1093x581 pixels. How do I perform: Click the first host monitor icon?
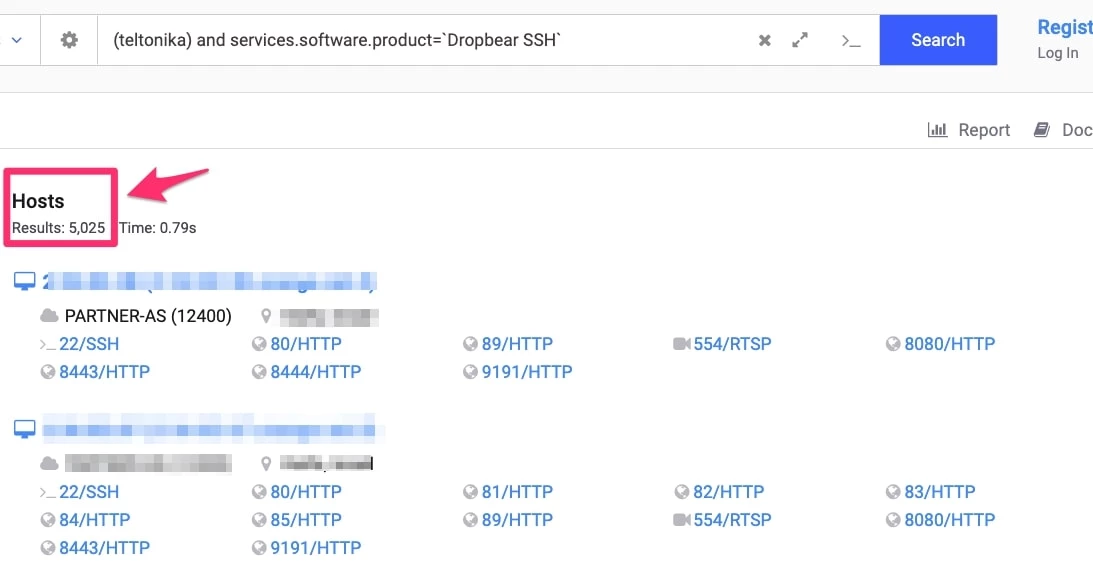click(25, 281)
